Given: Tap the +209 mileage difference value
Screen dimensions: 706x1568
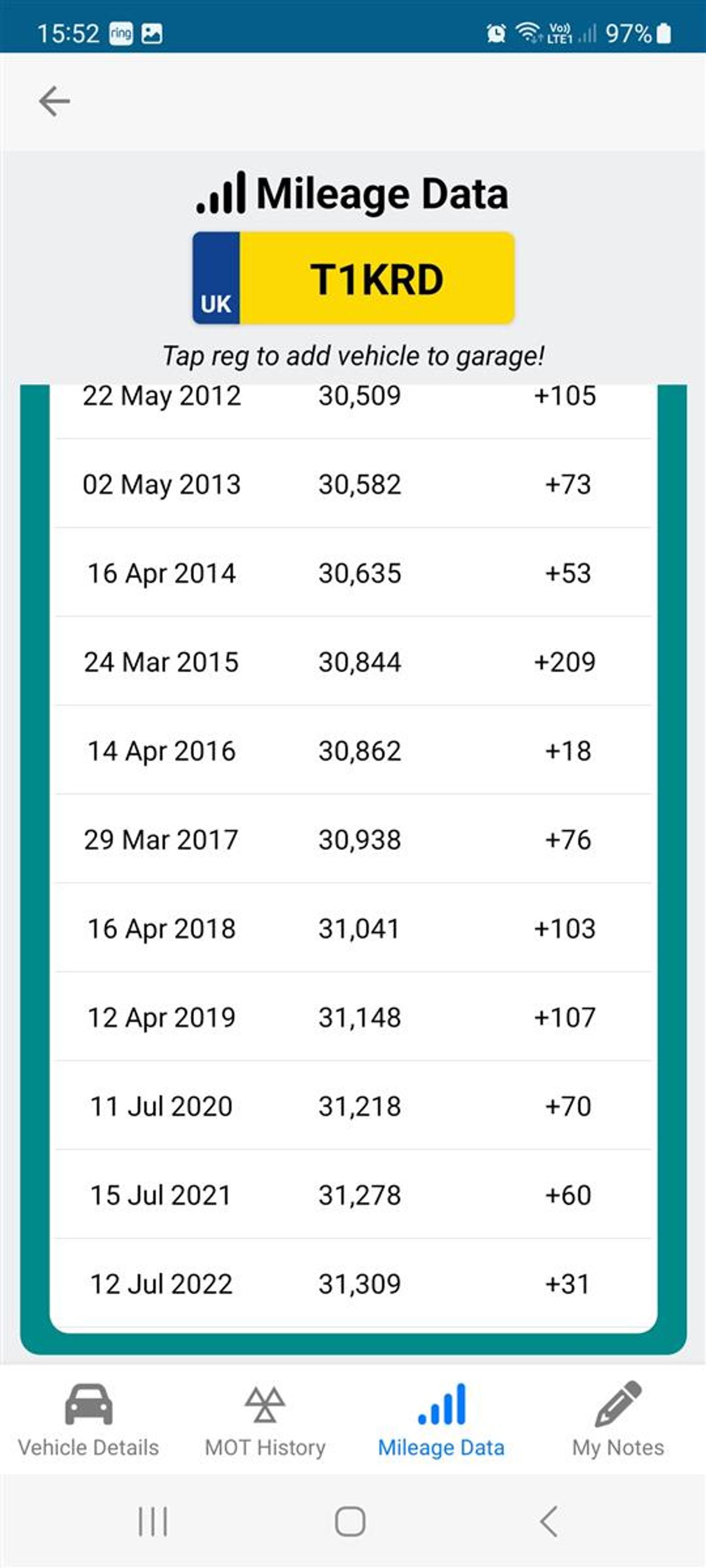Looking at the screenshot, I should (x=565, y=661).
